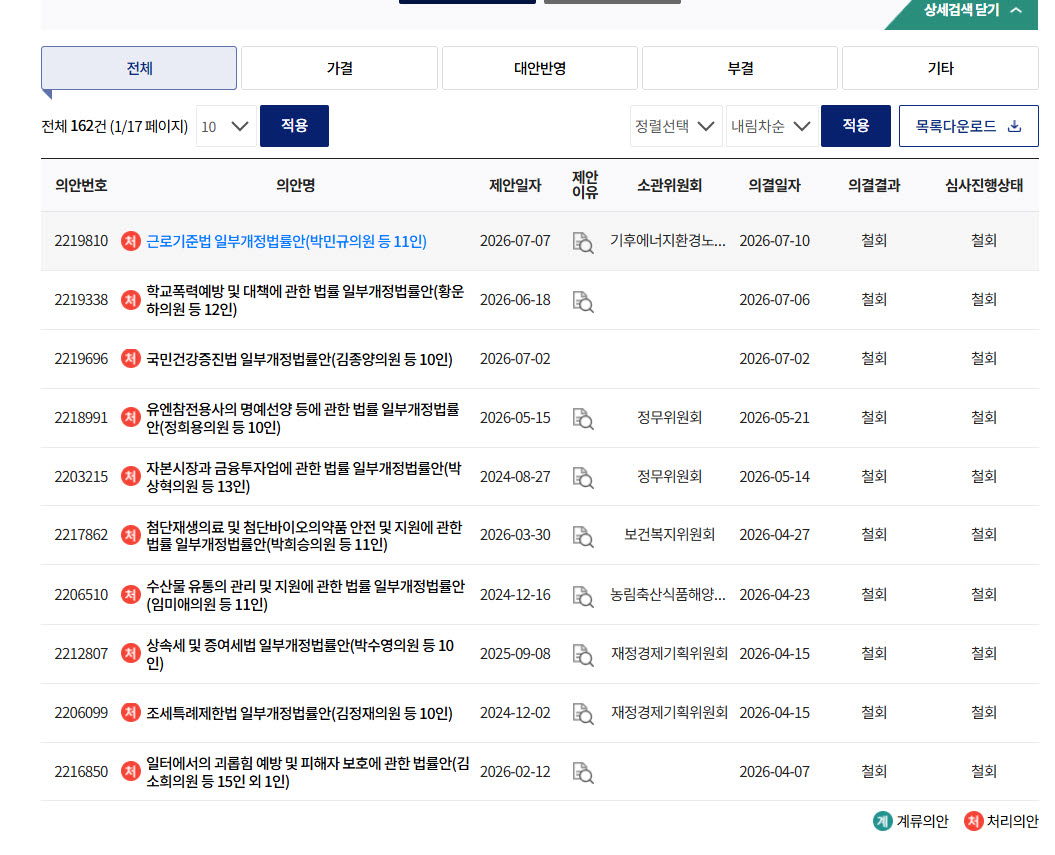Screen dimensions: 1055x855
Task: Click the 의안명 column header
Action: pyautogui.click(x=295, y=185)
